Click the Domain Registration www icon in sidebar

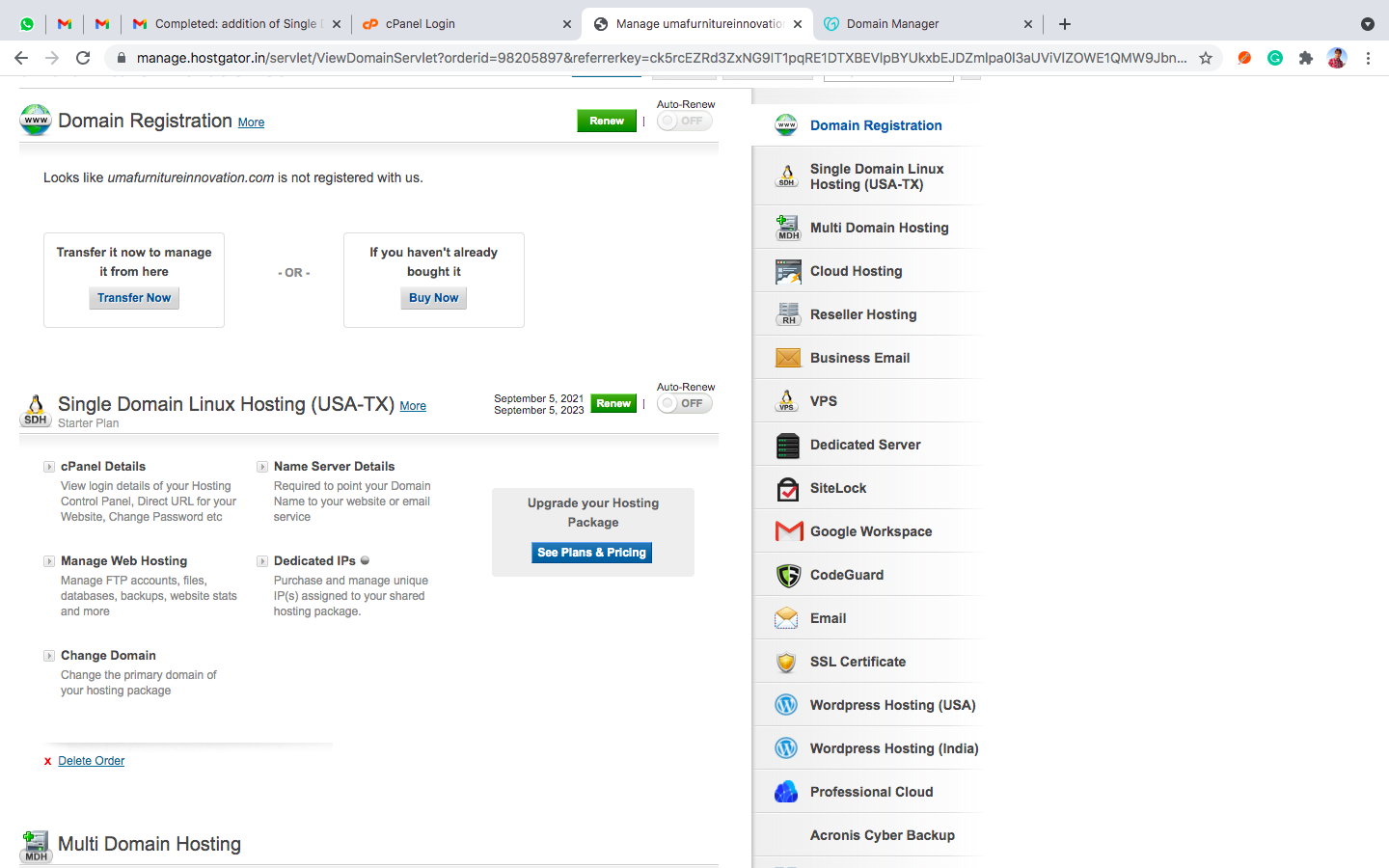tap(786, 125)
